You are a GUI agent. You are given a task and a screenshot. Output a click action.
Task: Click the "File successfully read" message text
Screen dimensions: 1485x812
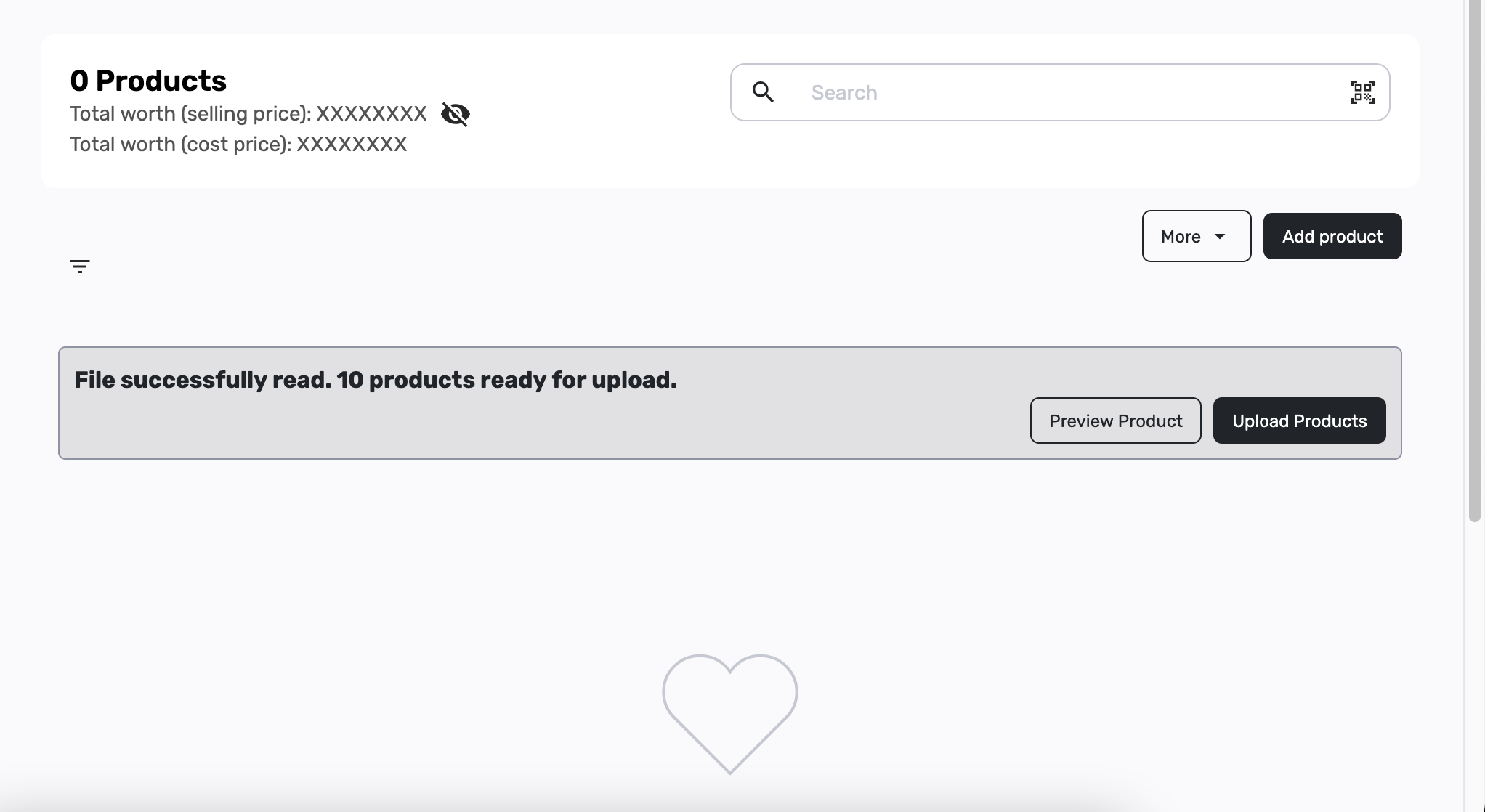[x=203, y=380]
